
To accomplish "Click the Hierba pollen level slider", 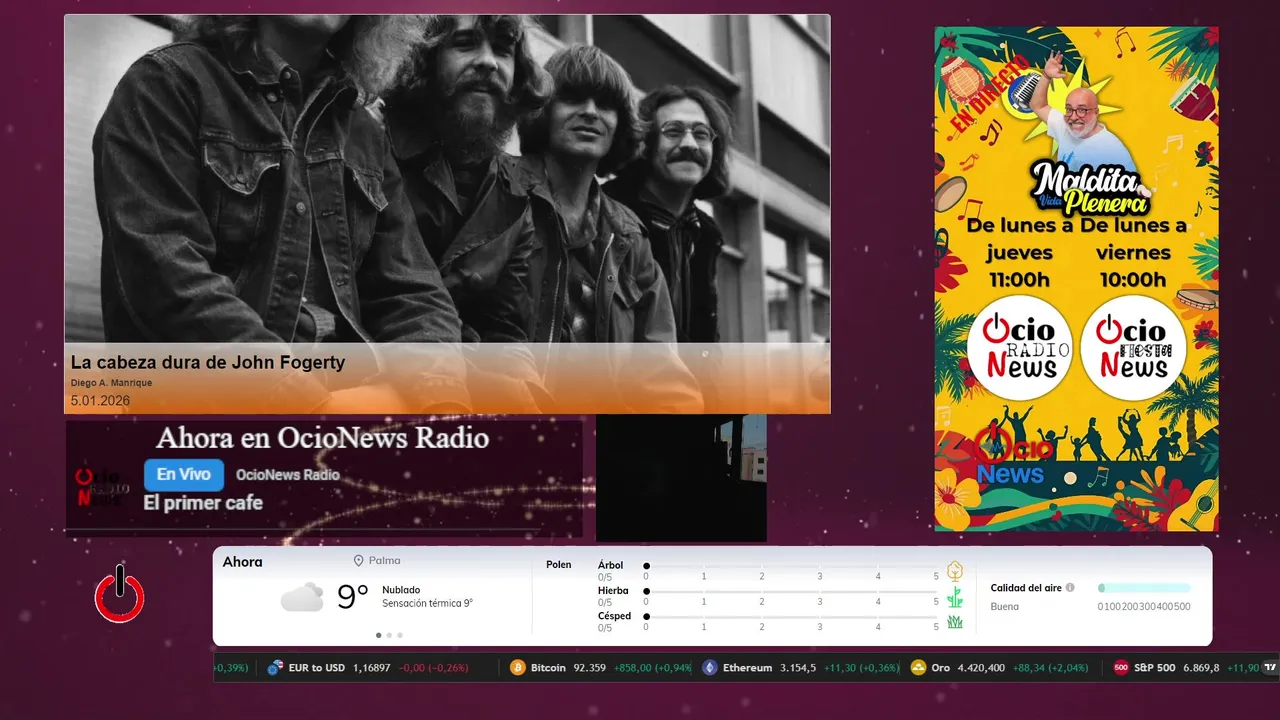I will tap(792, 591).
